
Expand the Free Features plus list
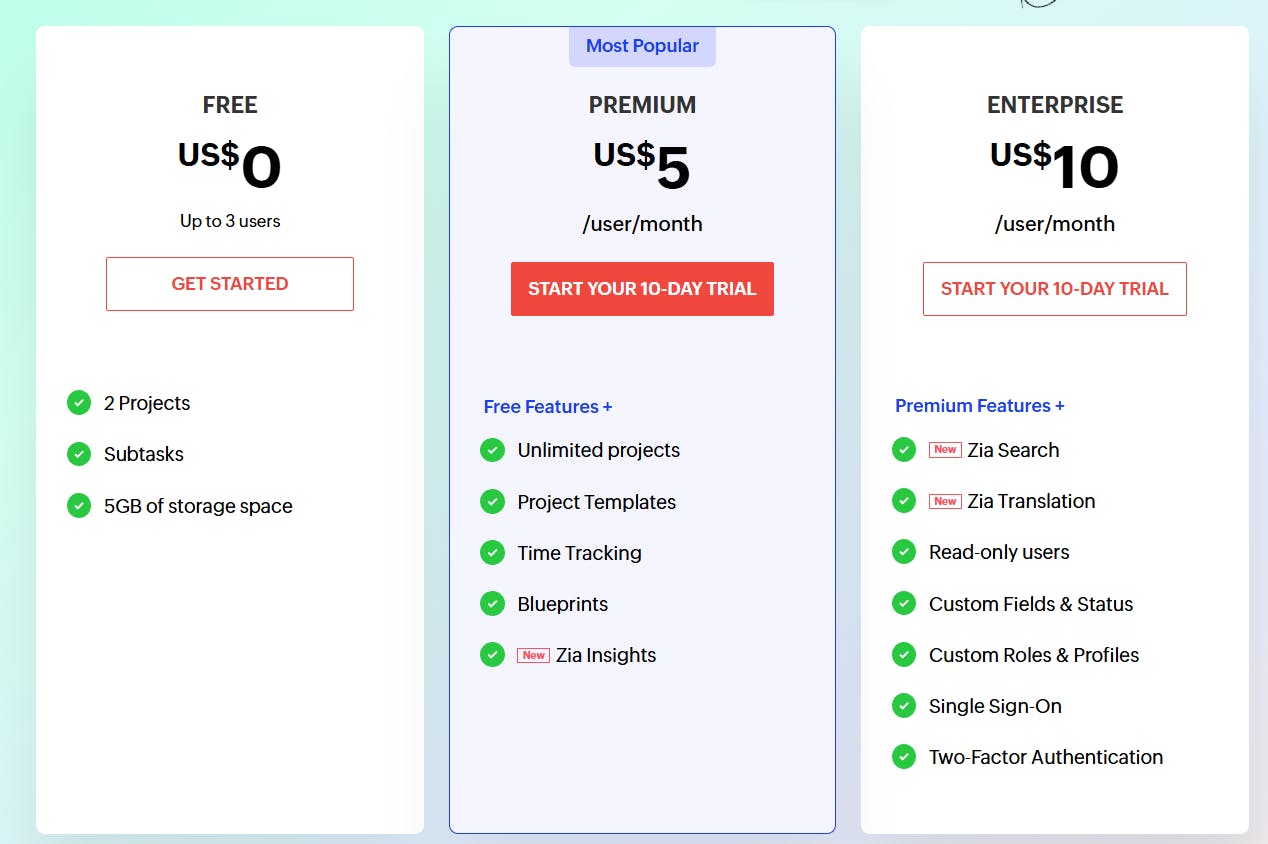(x=548, y=406)
